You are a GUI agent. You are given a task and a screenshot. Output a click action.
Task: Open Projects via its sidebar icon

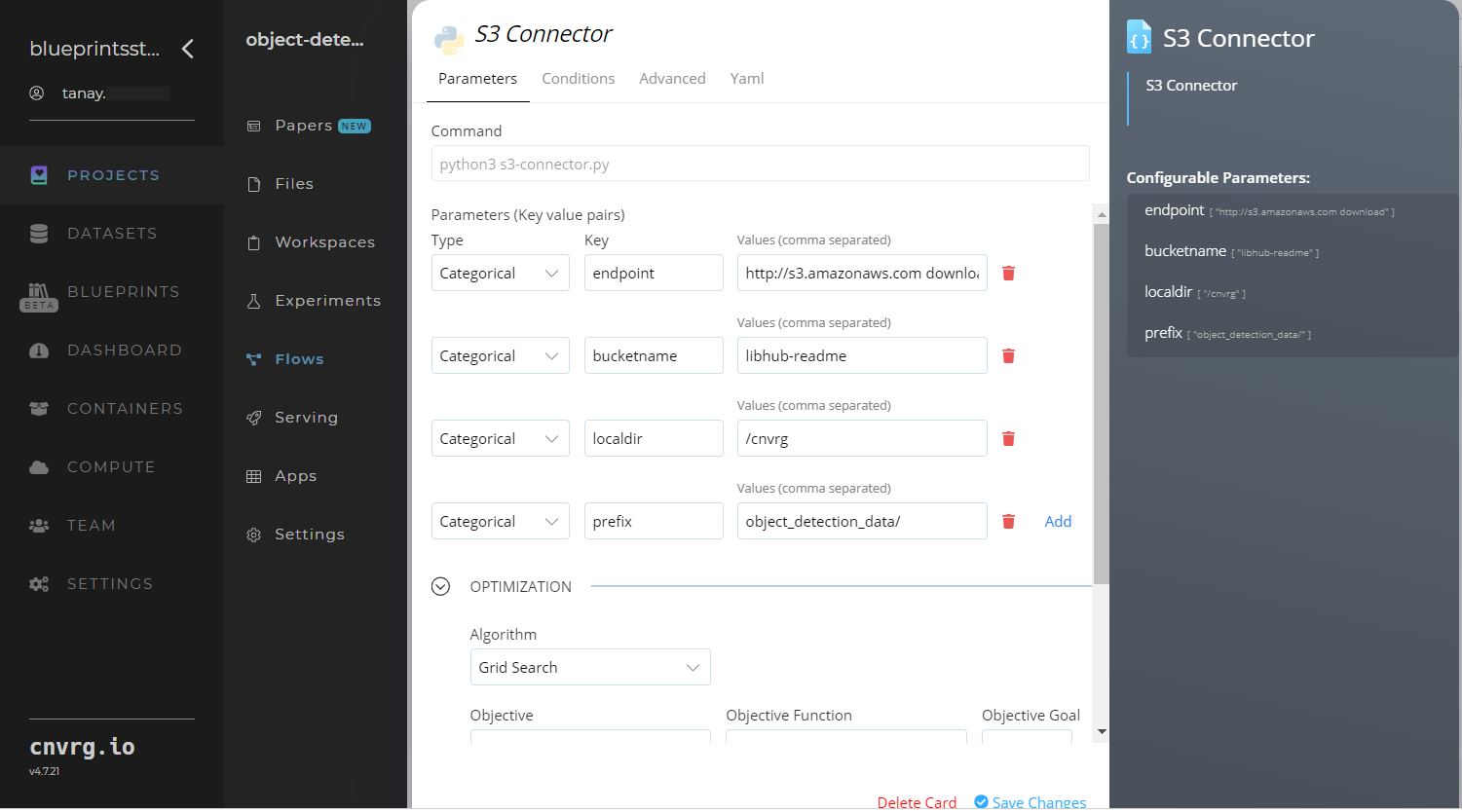pyautogui.click(x=39, y=175)
